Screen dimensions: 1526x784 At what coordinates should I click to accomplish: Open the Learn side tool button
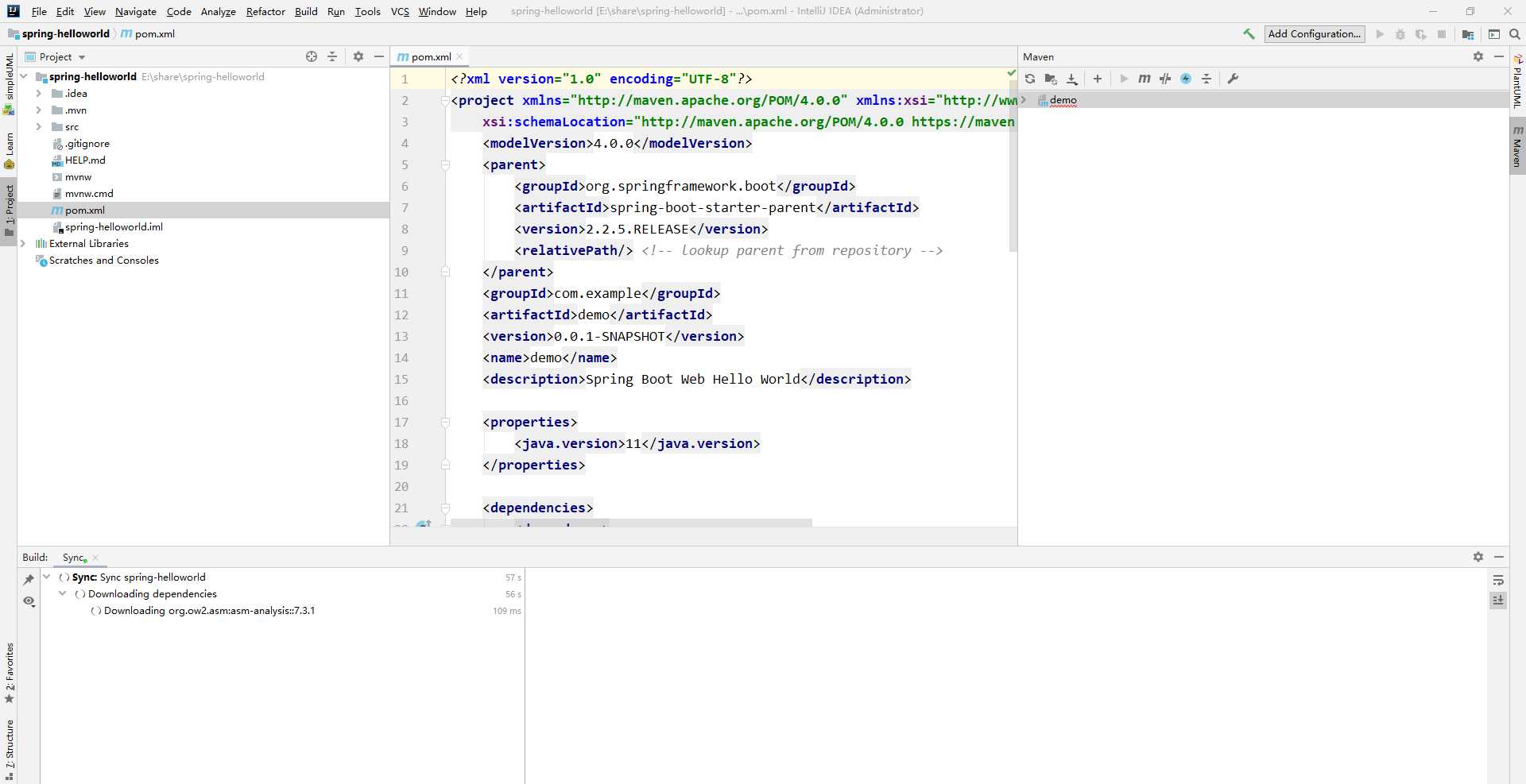[9, 151]
